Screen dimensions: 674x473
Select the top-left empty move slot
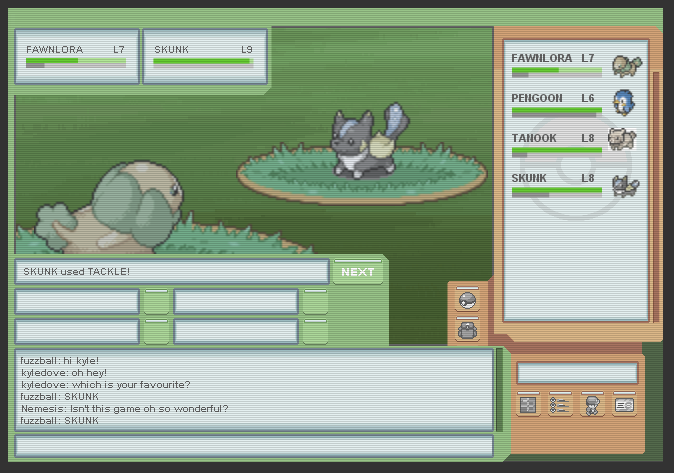click(x=77, y=301)
